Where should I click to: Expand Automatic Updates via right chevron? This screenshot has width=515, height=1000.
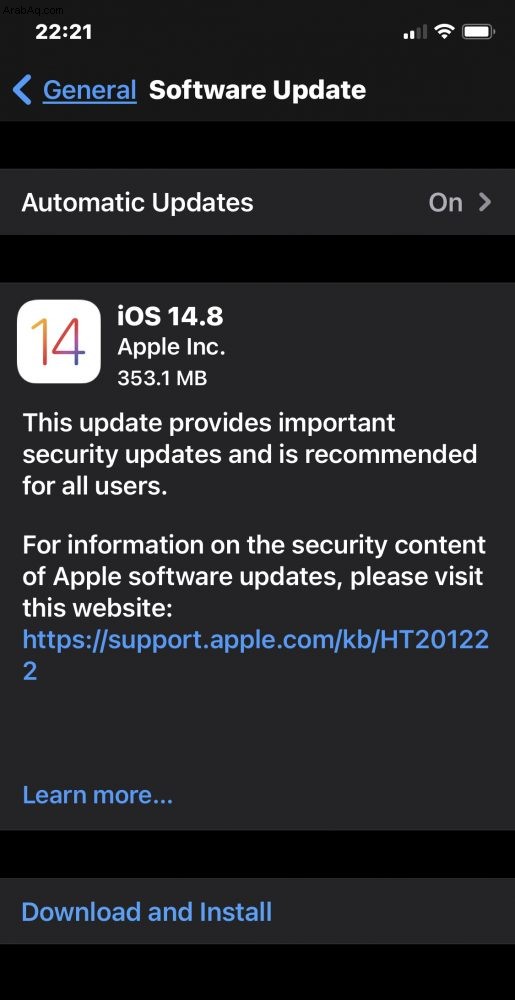tap(485, 202)
